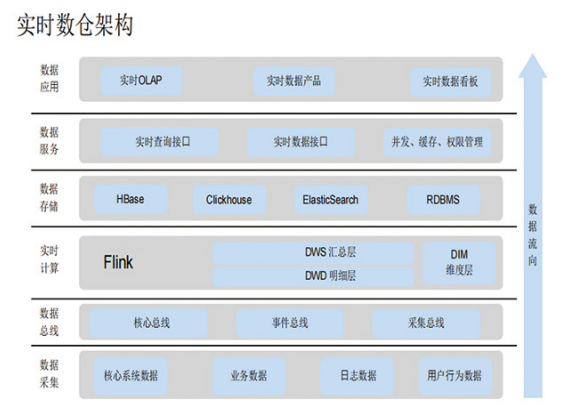Click the ElasticSearch box
Image resolution: width=575 pixels, height=413 pixels.
pyautogui.click(x=331, y=200)
